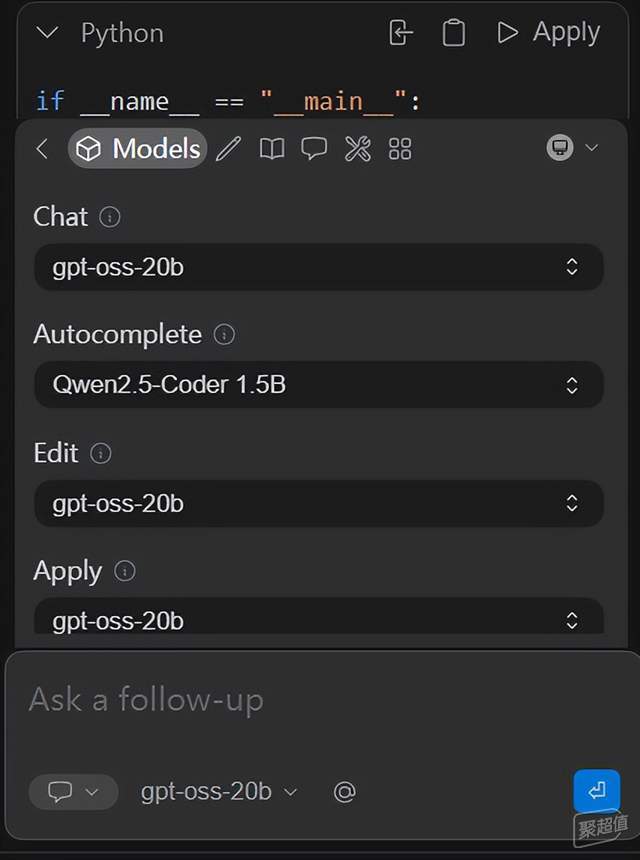Image resolution: width=640 pixels, height=860 pixels.
Task: Copy the Python code with clipboard icon
Action: tap(454, 33)
